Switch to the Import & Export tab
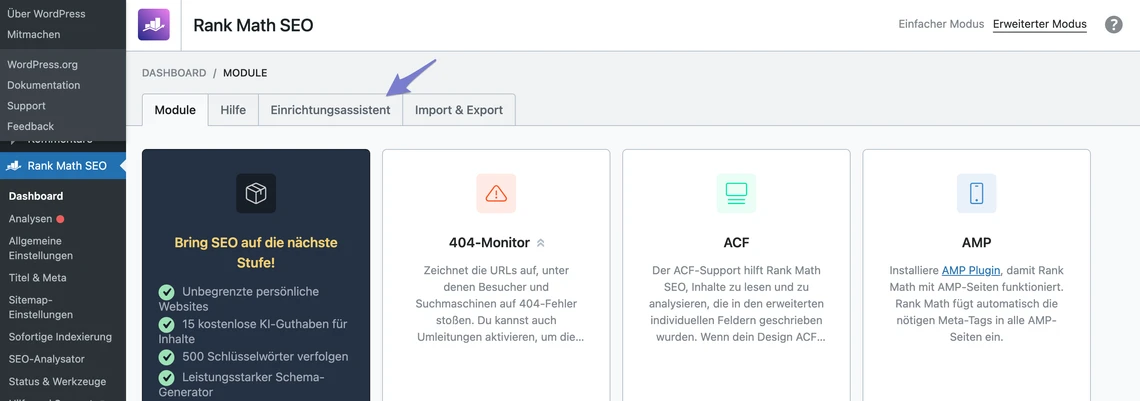 tap(458, 110)
